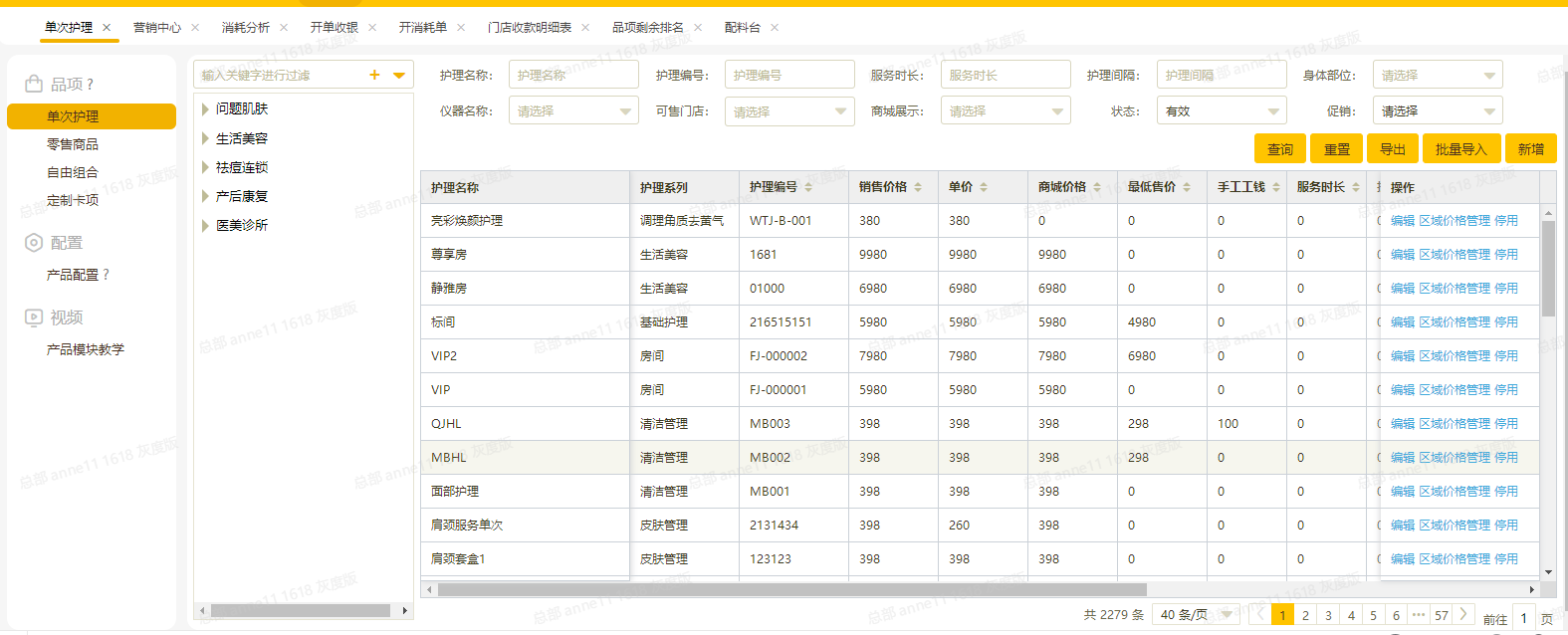Click 编辑 for the 亮彩焕颜护理 row

tap(1403, 221)
